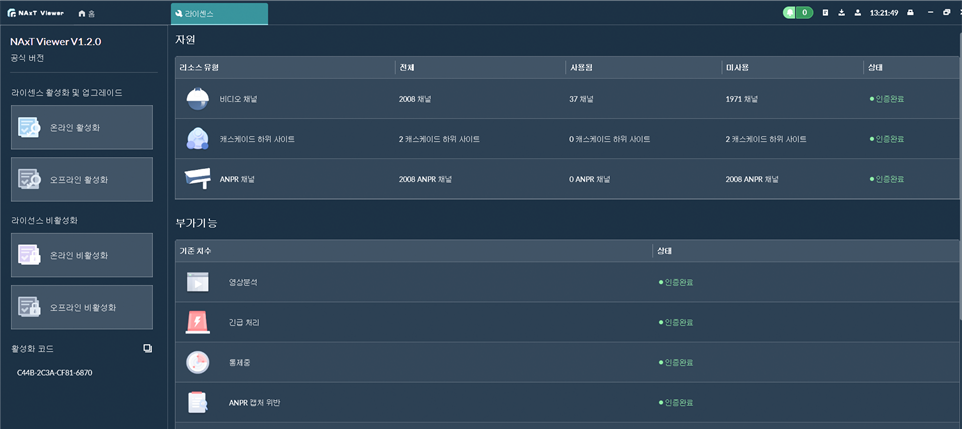Select the 영상분석 feature row
The height and width of the screenshot is (429, 962).
pyautogui.click(x=243, y=282)
